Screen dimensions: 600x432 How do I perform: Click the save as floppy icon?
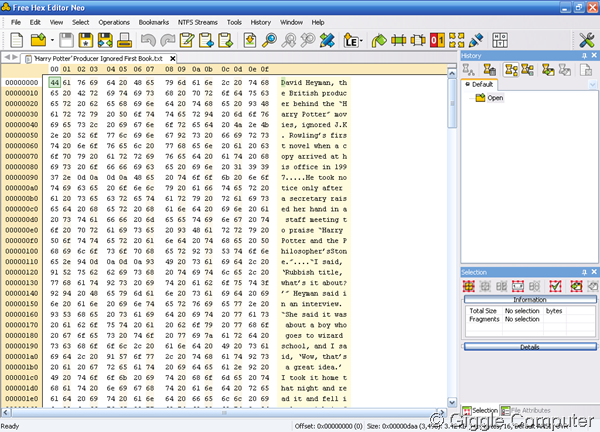(86, 40)
